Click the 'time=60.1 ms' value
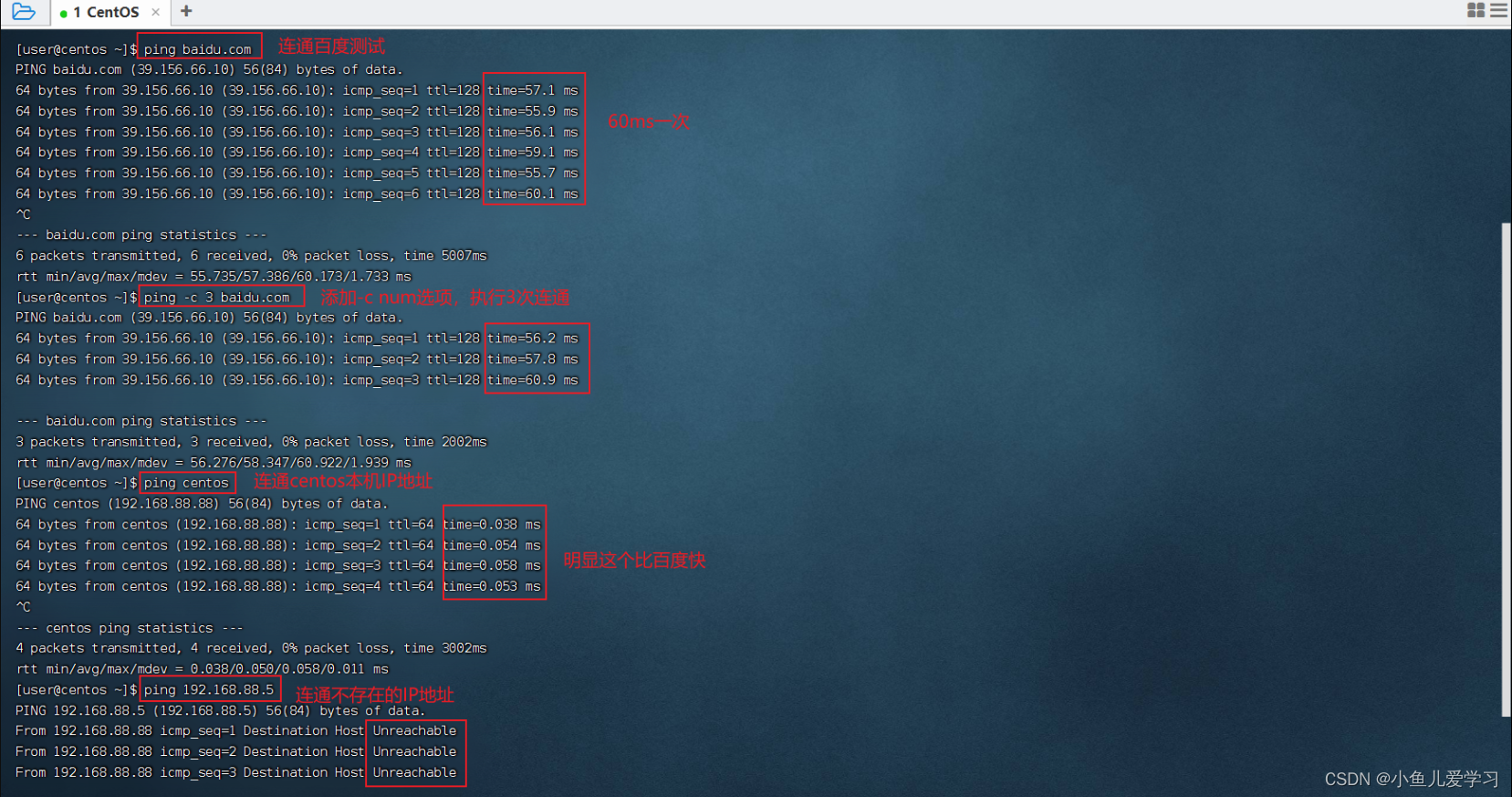Image resolution: width=1512 pixels, height=797 pixels. 533,194
